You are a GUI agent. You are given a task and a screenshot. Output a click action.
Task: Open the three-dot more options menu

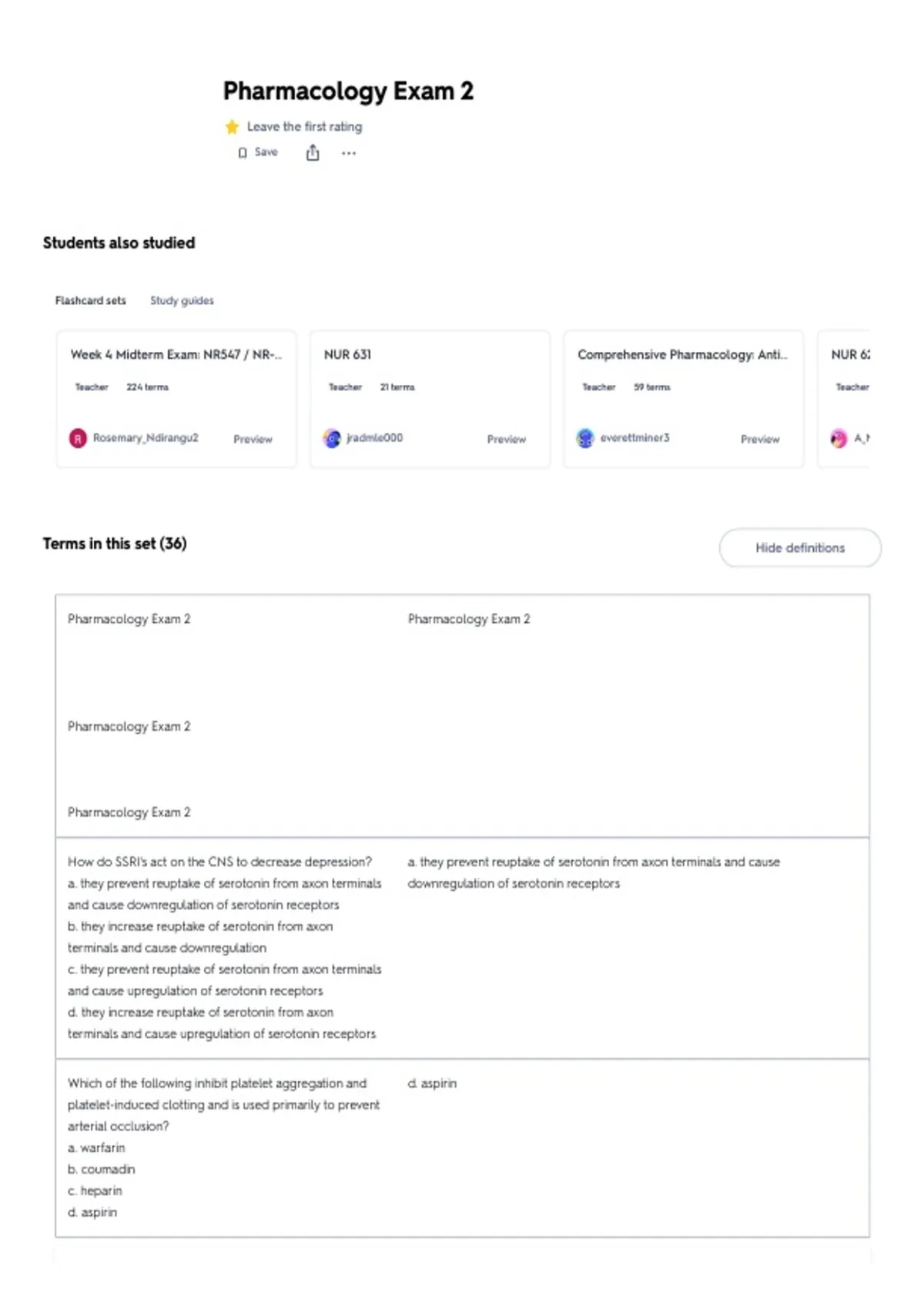click(x=349, y=153)
